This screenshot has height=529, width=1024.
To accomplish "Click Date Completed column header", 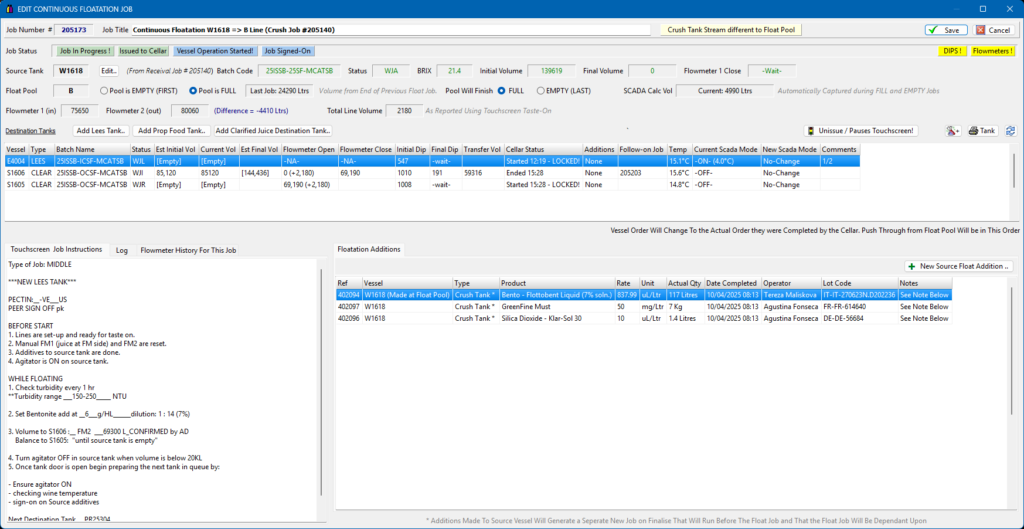I will pos(733,283).
